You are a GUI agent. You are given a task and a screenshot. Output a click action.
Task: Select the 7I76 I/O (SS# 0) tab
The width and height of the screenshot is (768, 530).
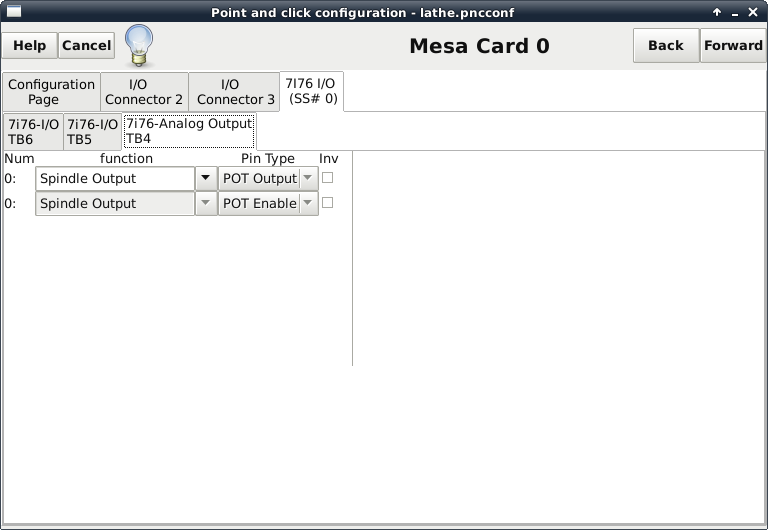(x=312, y=91)
